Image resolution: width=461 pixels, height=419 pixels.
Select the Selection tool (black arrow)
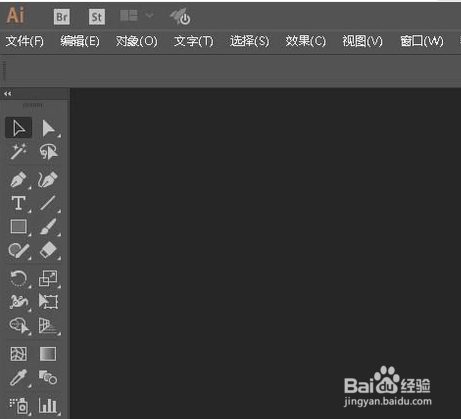coord(19,128)
